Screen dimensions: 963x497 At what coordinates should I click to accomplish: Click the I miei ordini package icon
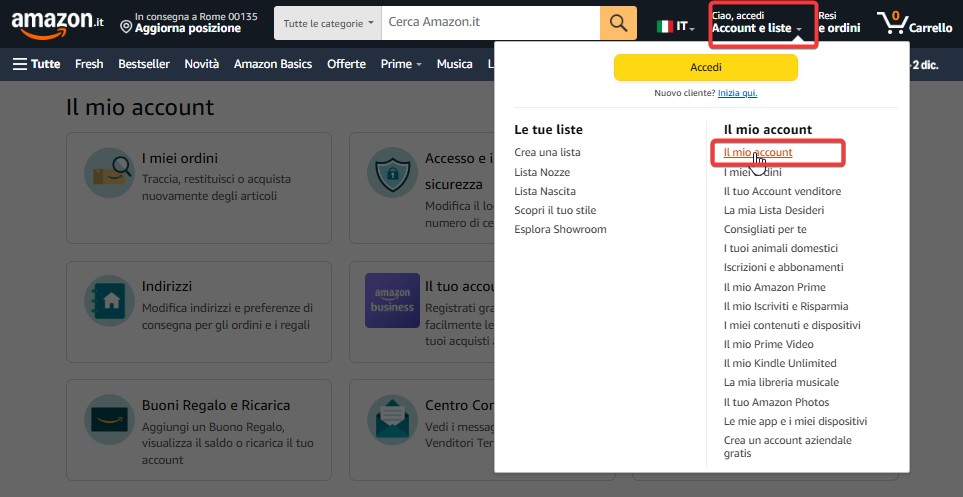click(x=107, y=171)
